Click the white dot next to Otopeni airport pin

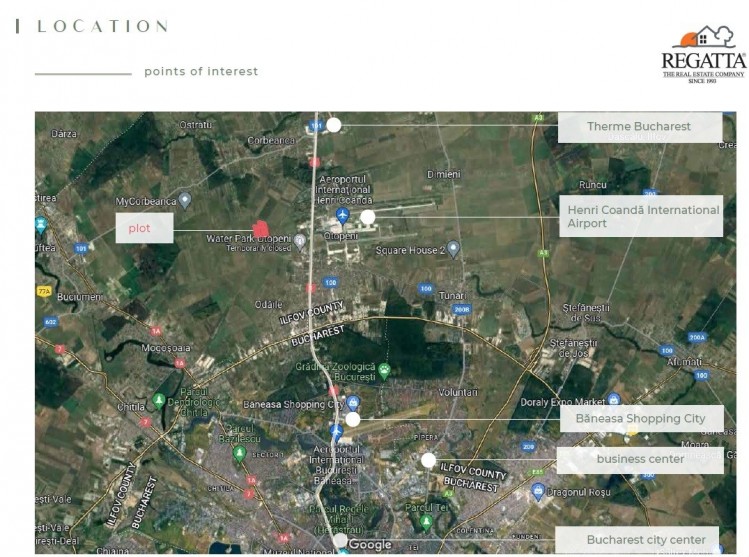click(x=367, y=217)
